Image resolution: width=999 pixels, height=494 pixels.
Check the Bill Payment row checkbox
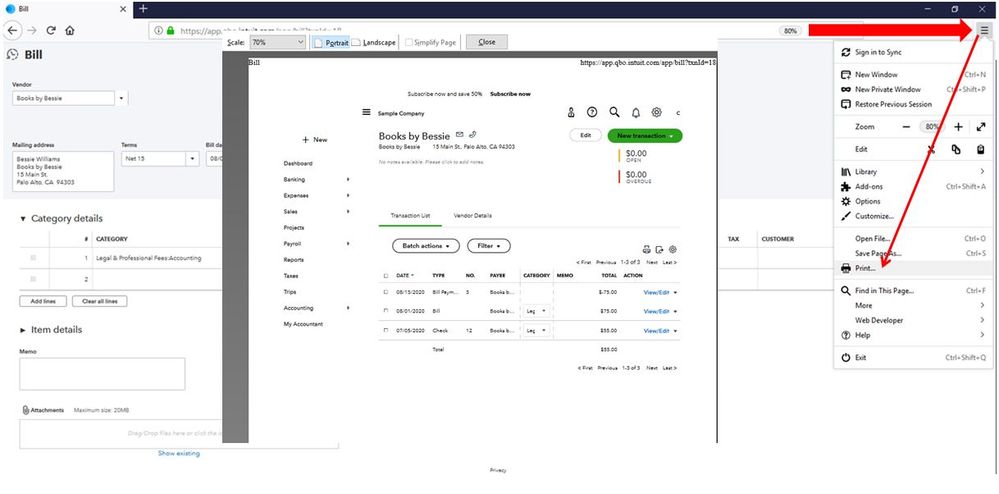coord(385,292)
